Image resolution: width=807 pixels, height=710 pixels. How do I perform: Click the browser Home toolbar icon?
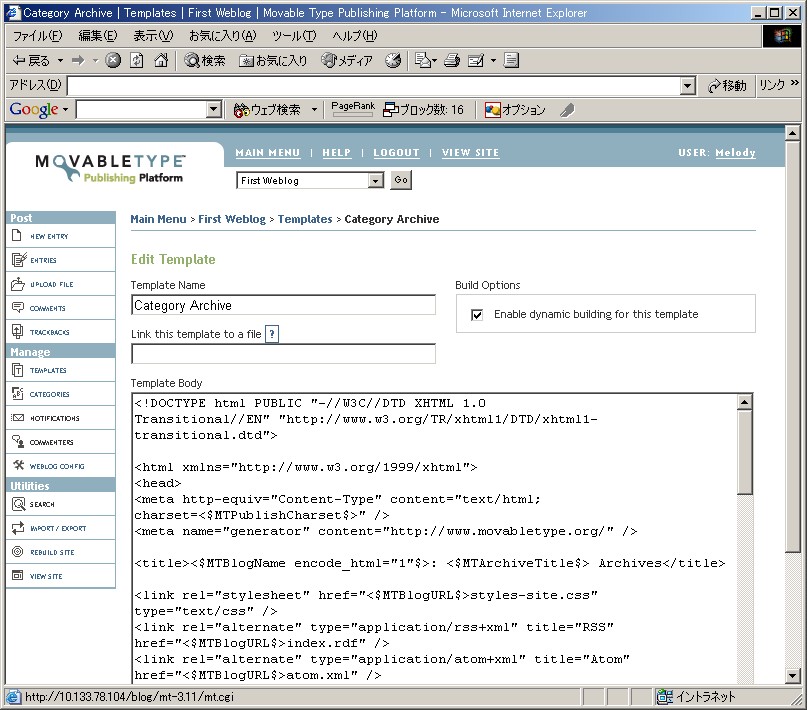[x=160, y=60]
